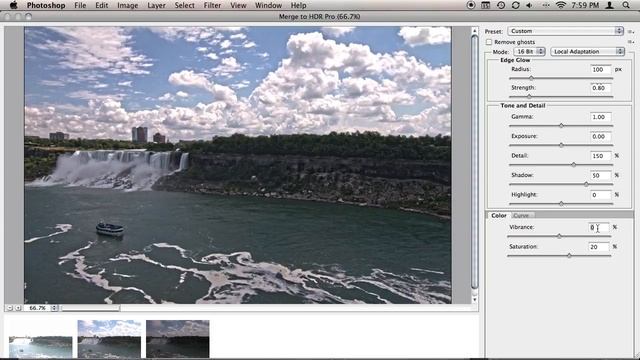Click the horizontal preview scrollbar
The width and height of the screenshot is (640, 360).
point(91,308)
